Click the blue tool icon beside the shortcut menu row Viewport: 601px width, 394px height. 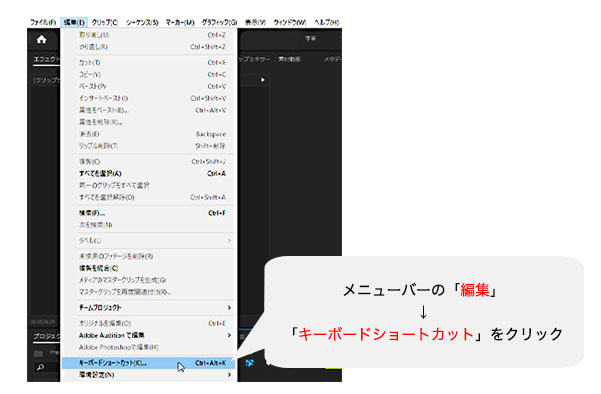(x=250, y=363)
